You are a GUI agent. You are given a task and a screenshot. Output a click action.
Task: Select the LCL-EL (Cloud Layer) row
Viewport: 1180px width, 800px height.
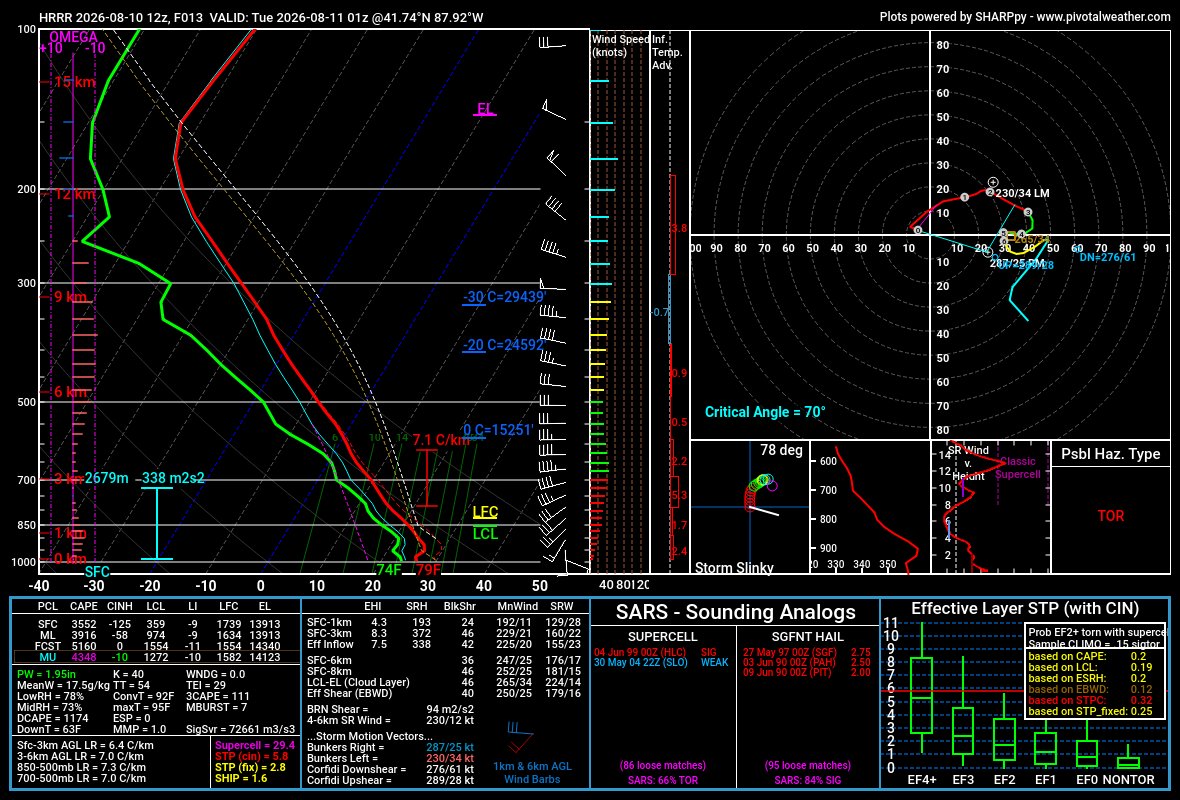pos(444,682)
